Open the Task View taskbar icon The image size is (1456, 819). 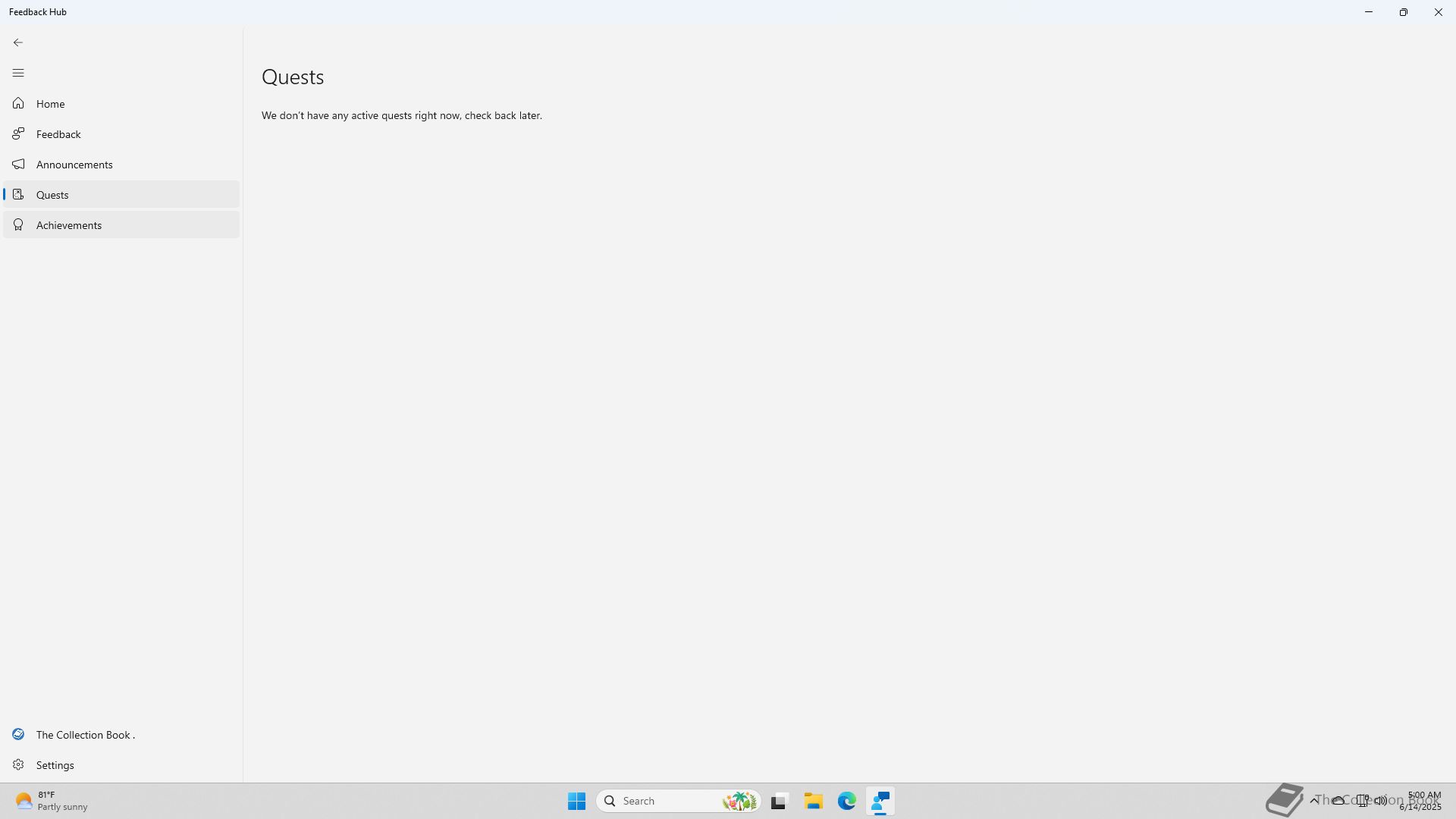(779, 801)
